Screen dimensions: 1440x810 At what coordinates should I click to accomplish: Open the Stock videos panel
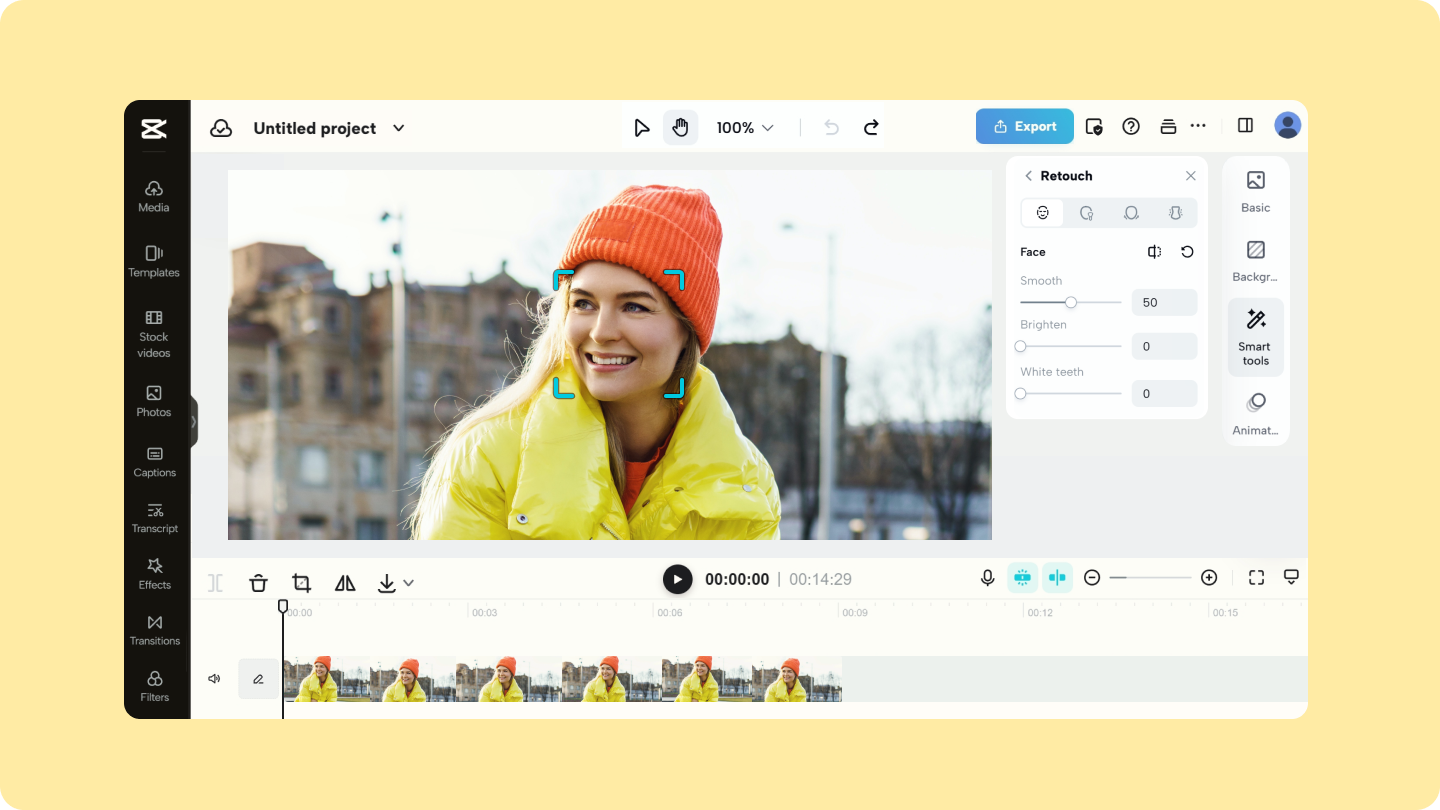154,334
